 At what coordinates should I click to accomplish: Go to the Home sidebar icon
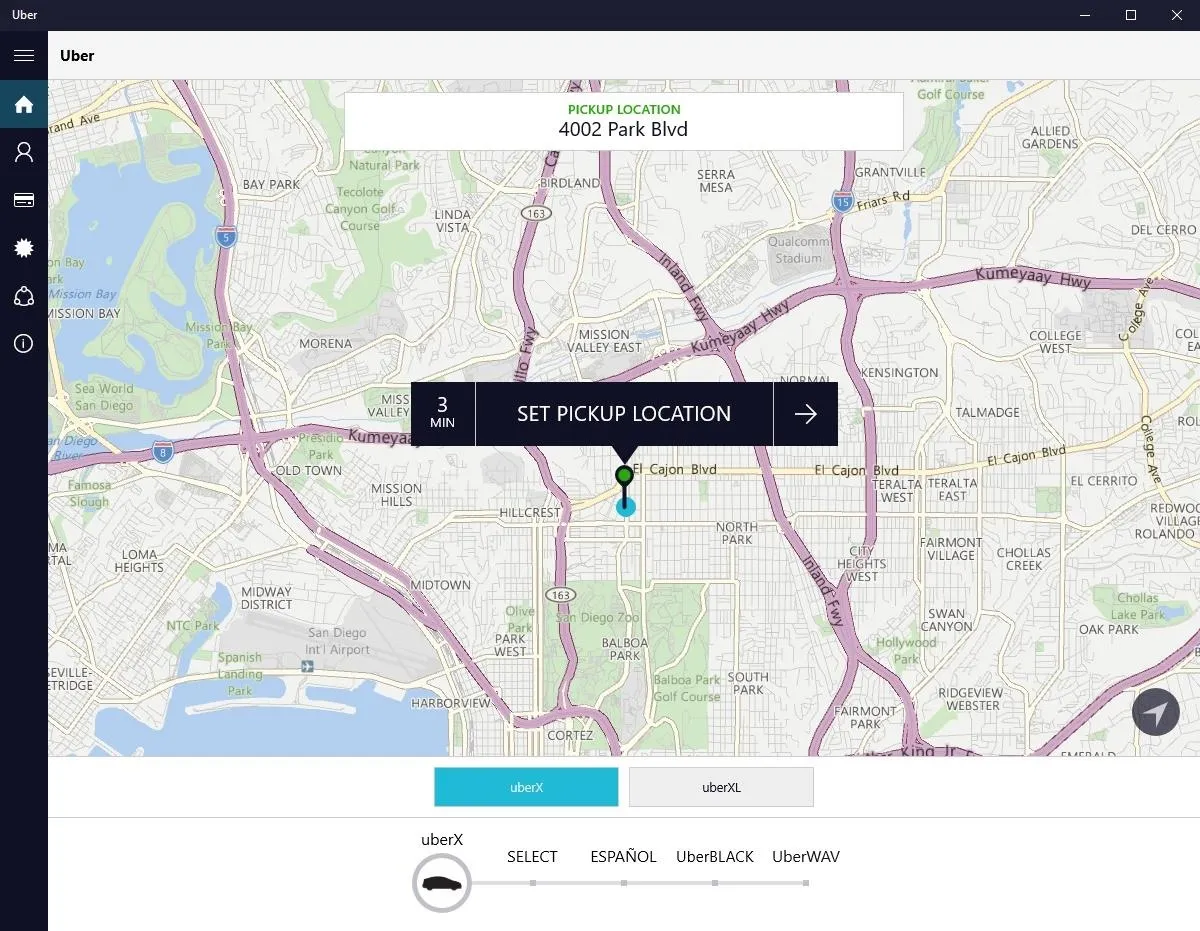[24, 104]
